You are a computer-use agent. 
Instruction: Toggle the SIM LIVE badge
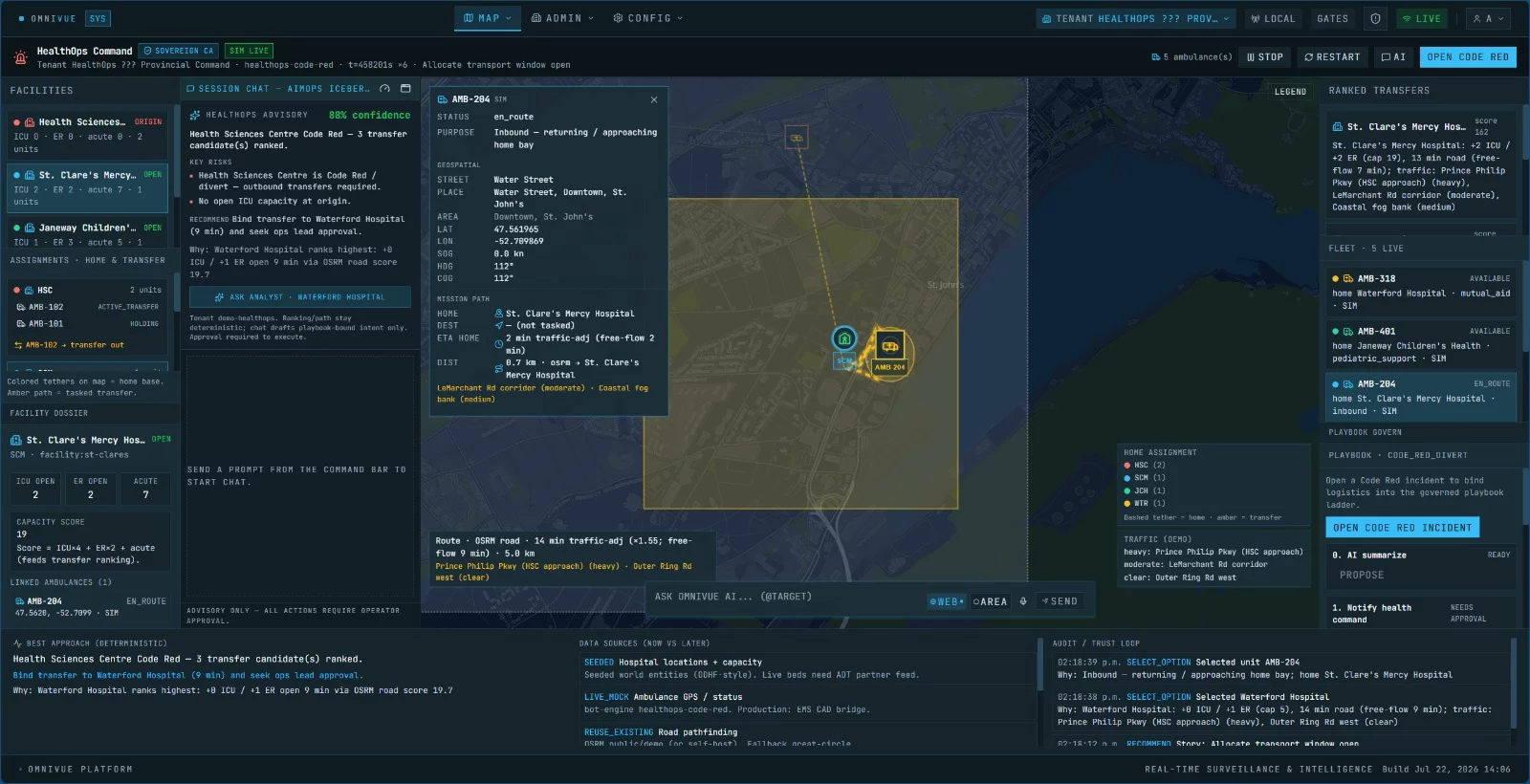click(x=249, y=51)
